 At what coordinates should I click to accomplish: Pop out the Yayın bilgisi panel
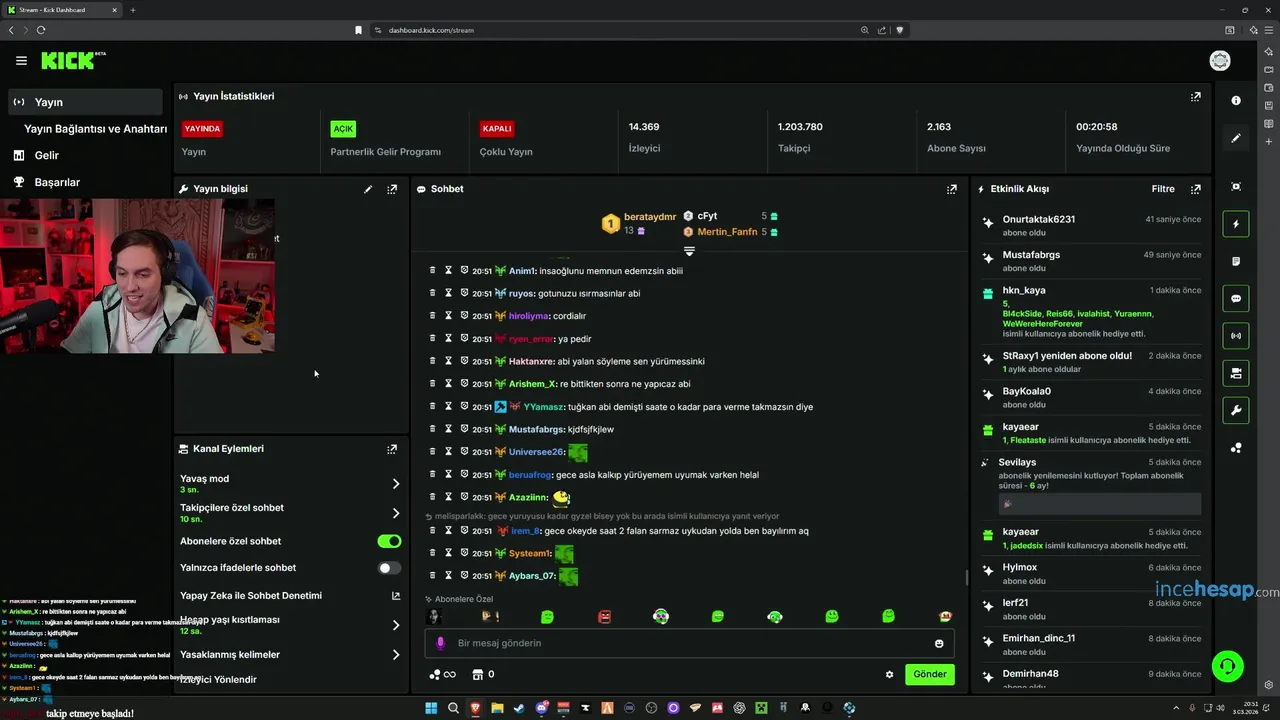coord(392,189)
